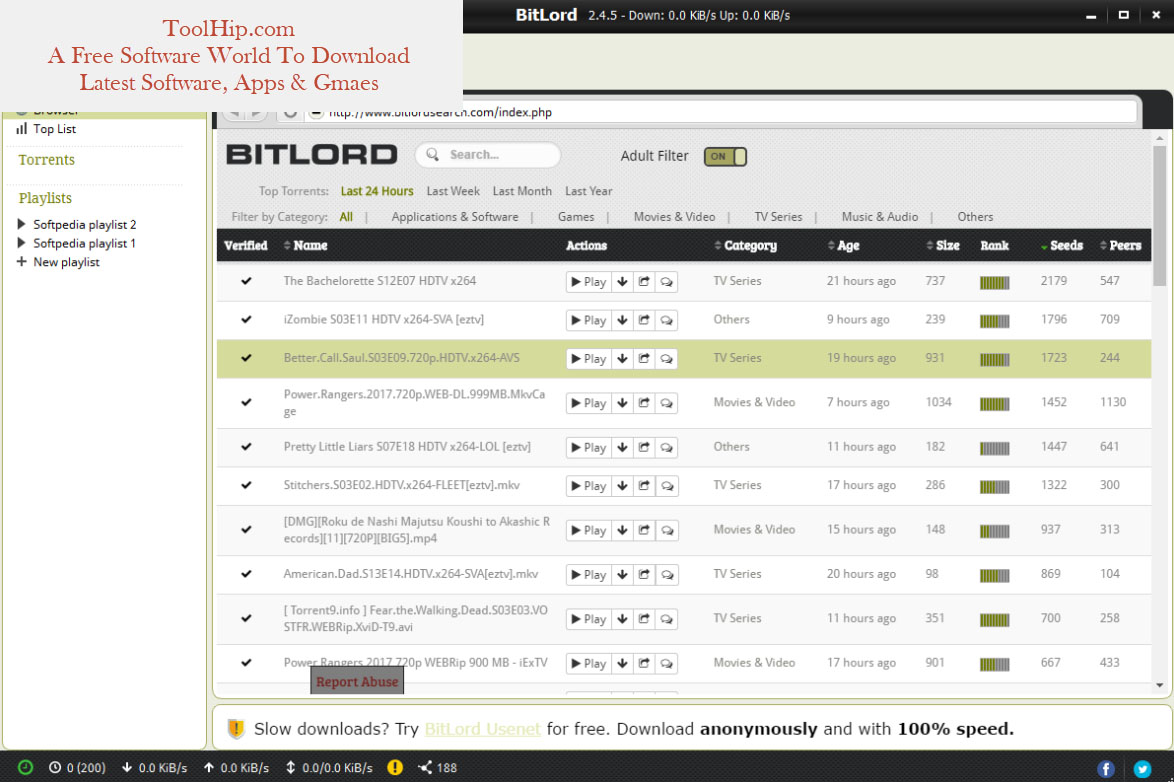Download Better.Call.Saul.S03E09 via arrow icon
Image resolution: width=1174 pixels, height=782 pixels.
point(622,359)
